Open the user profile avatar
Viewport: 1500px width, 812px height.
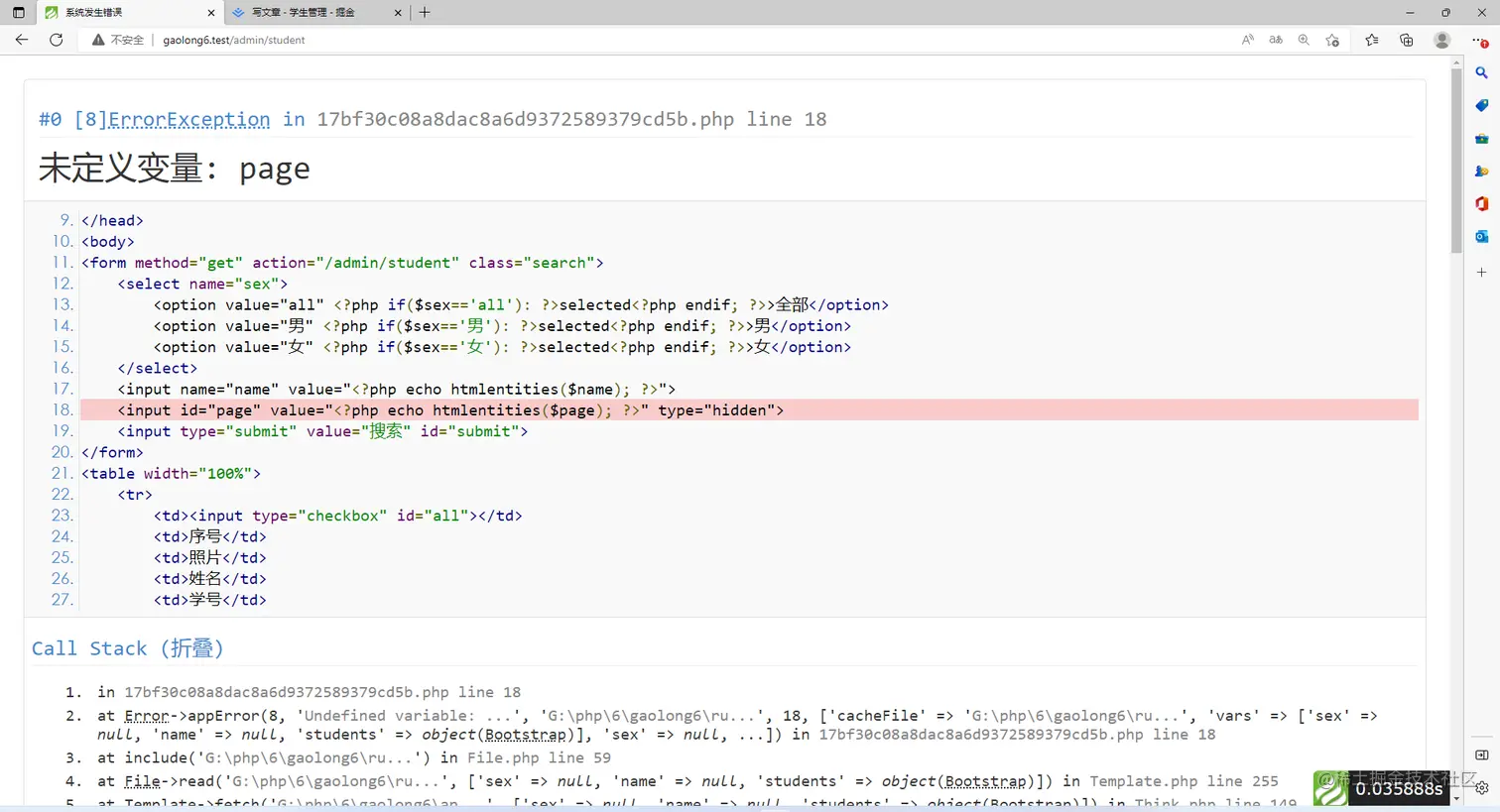(1442, 40)
